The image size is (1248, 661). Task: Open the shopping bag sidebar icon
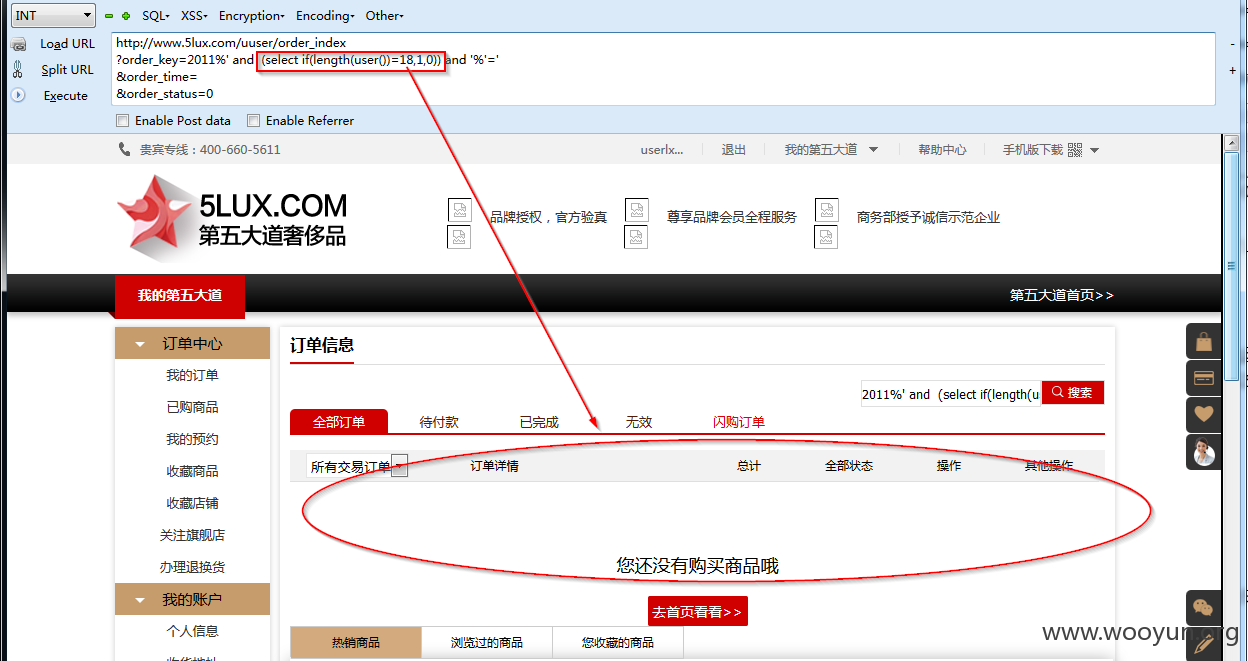1204,342
